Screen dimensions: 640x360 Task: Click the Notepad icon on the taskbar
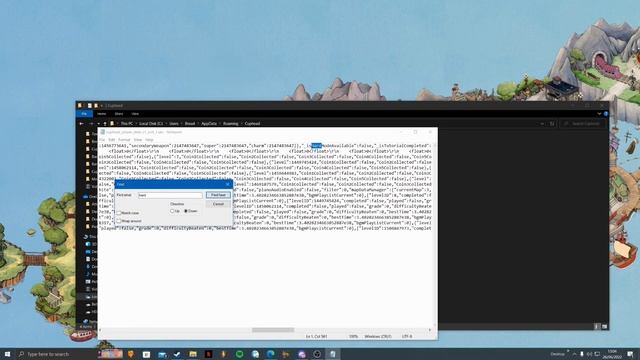pyautogui.click(x=333, y=354)
